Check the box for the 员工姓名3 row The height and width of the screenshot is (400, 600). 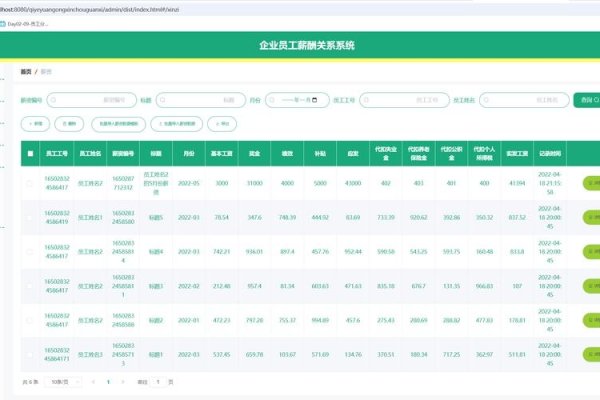[x=30, y=354]
